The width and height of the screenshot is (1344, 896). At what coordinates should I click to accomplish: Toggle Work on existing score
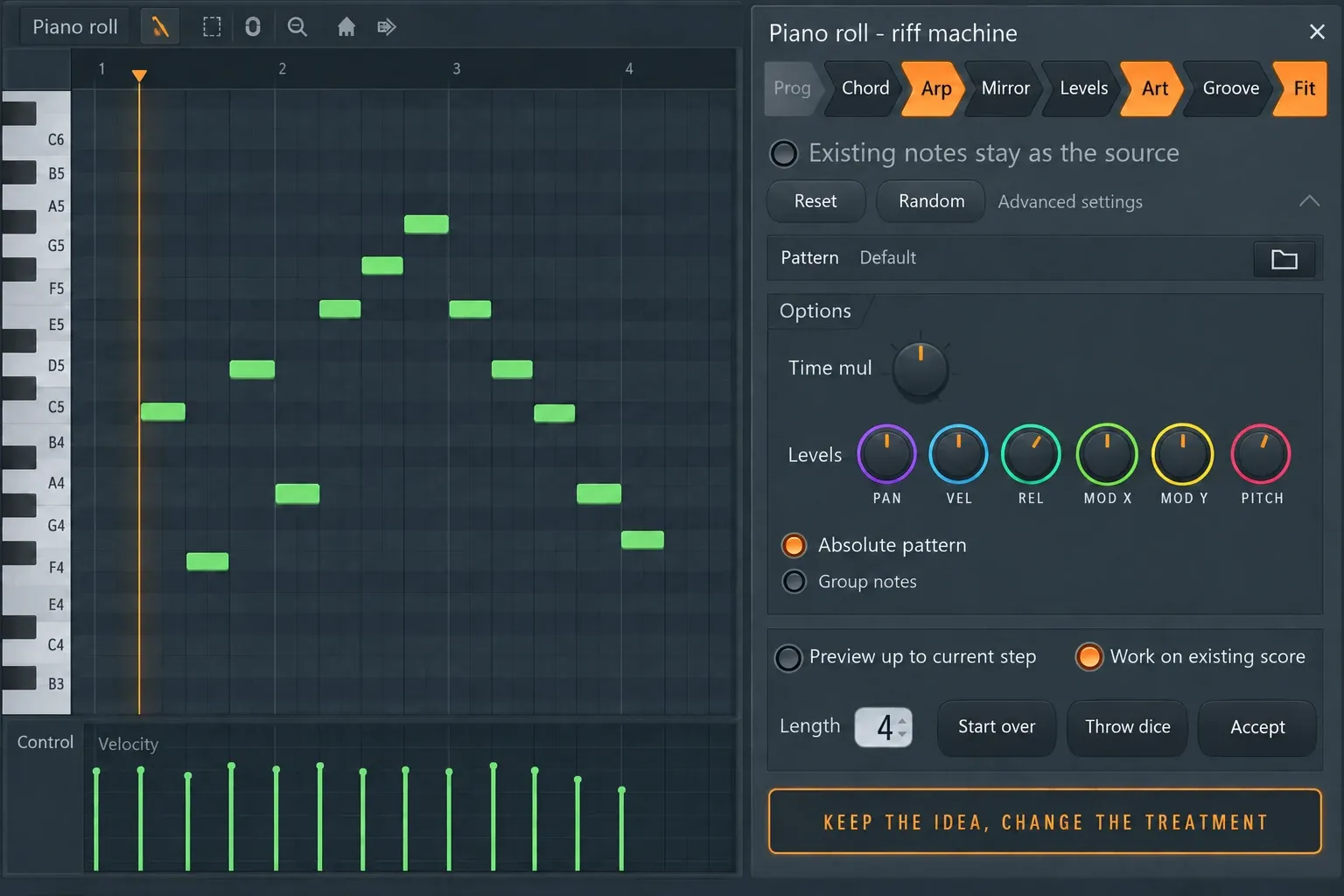coord(1089,657)
